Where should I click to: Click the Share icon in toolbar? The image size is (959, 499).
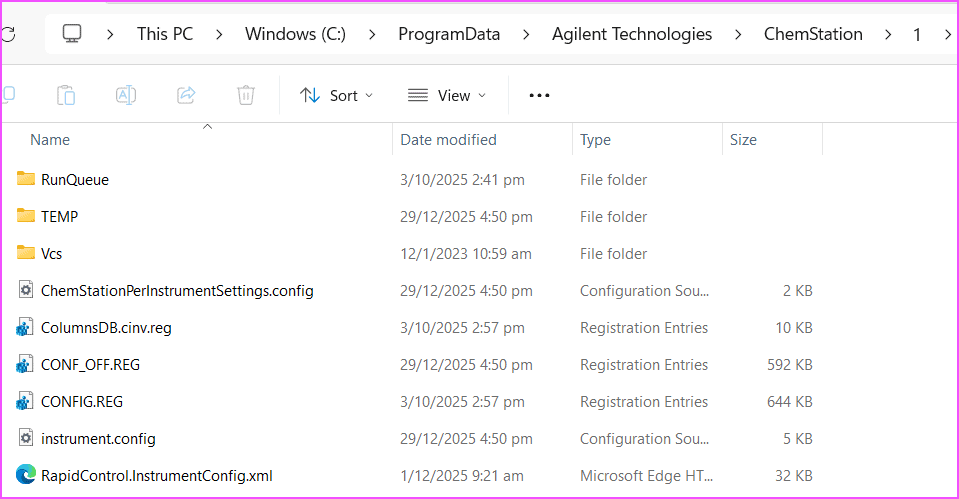186,95
